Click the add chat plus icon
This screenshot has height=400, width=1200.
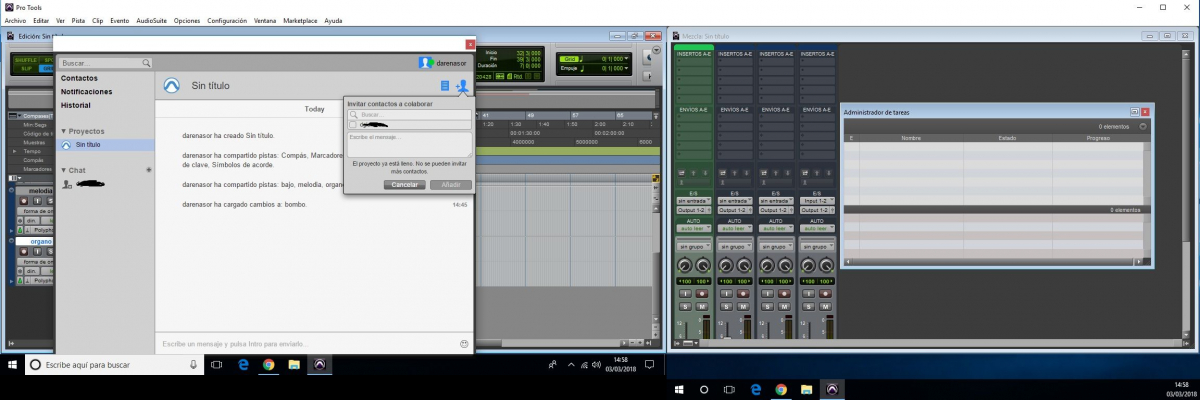click(148, 170)
